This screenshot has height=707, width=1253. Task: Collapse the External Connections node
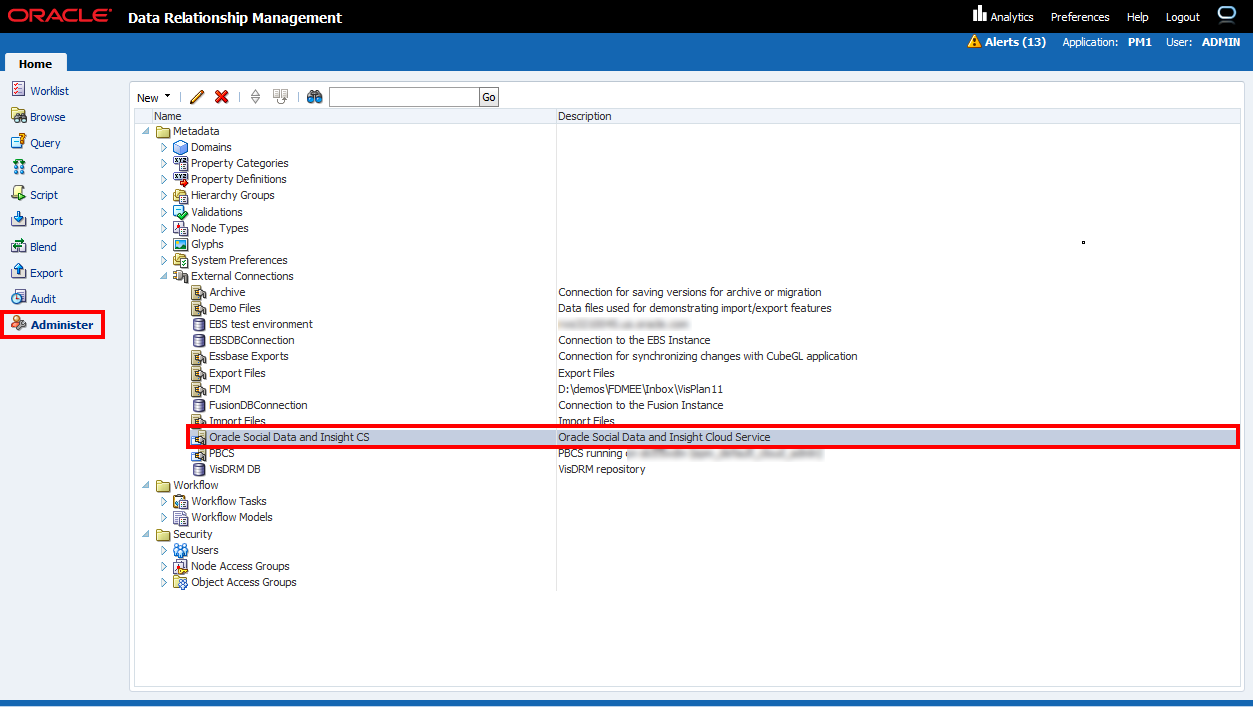[164, 276]
